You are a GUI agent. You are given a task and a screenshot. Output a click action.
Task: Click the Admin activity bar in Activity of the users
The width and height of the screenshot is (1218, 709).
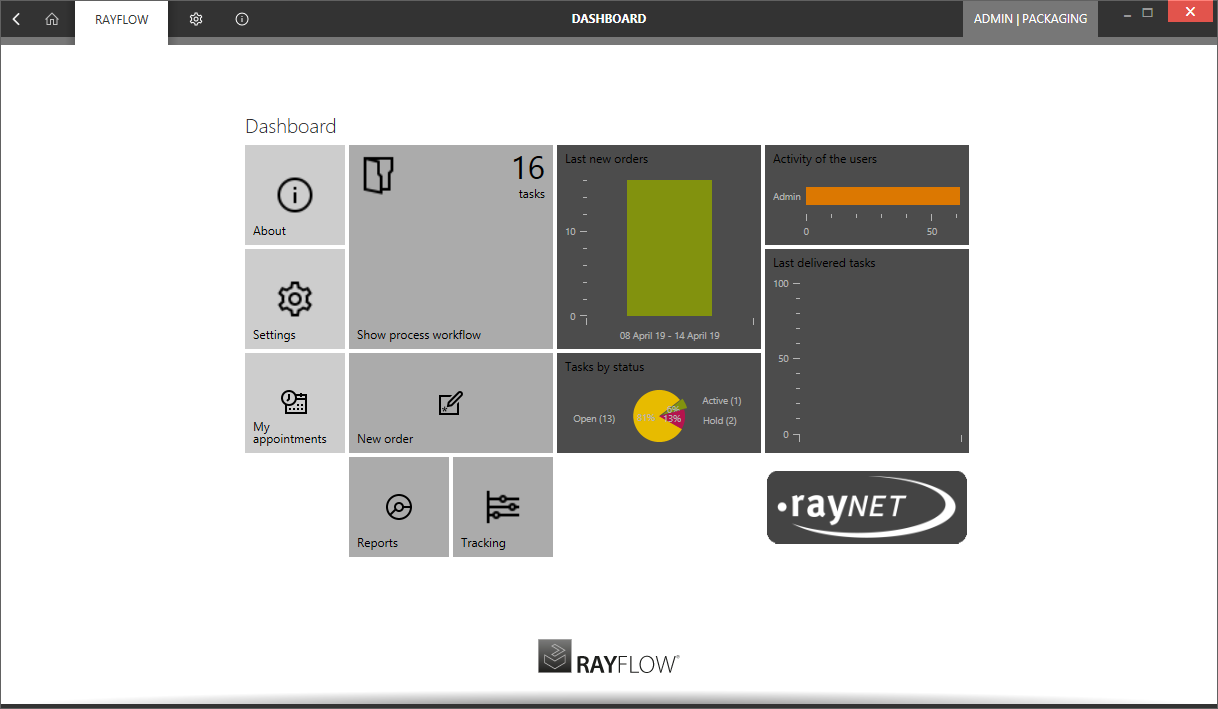click(881, 196)
